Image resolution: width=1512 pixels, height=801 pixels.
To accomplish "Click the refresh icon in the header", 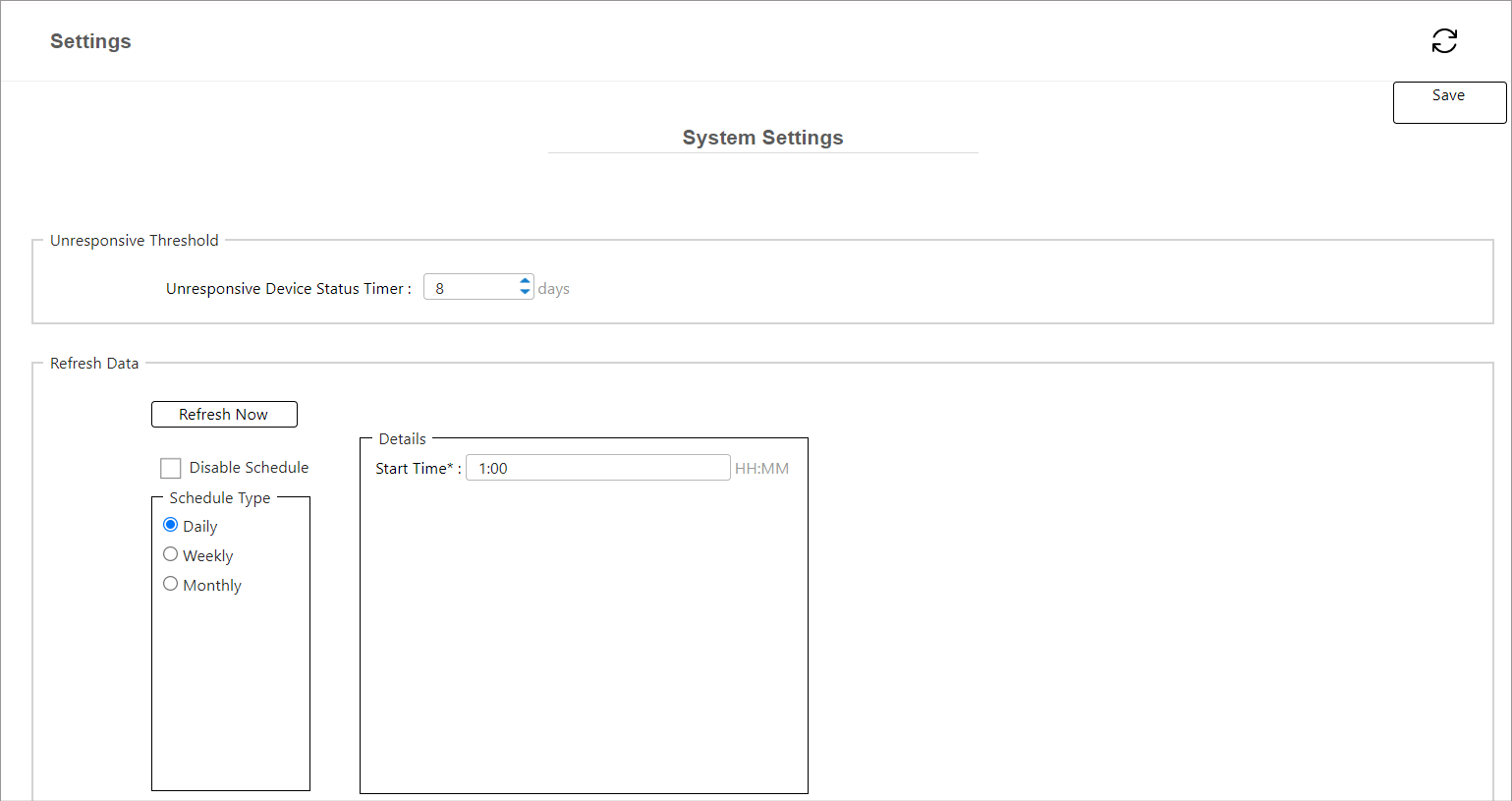I will click(x=1444, y=41).
